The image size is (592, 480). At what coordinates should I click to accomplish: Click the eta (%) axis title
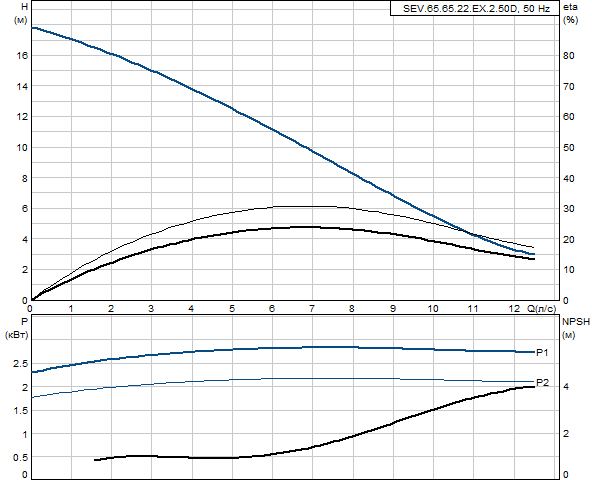[570, 13]
